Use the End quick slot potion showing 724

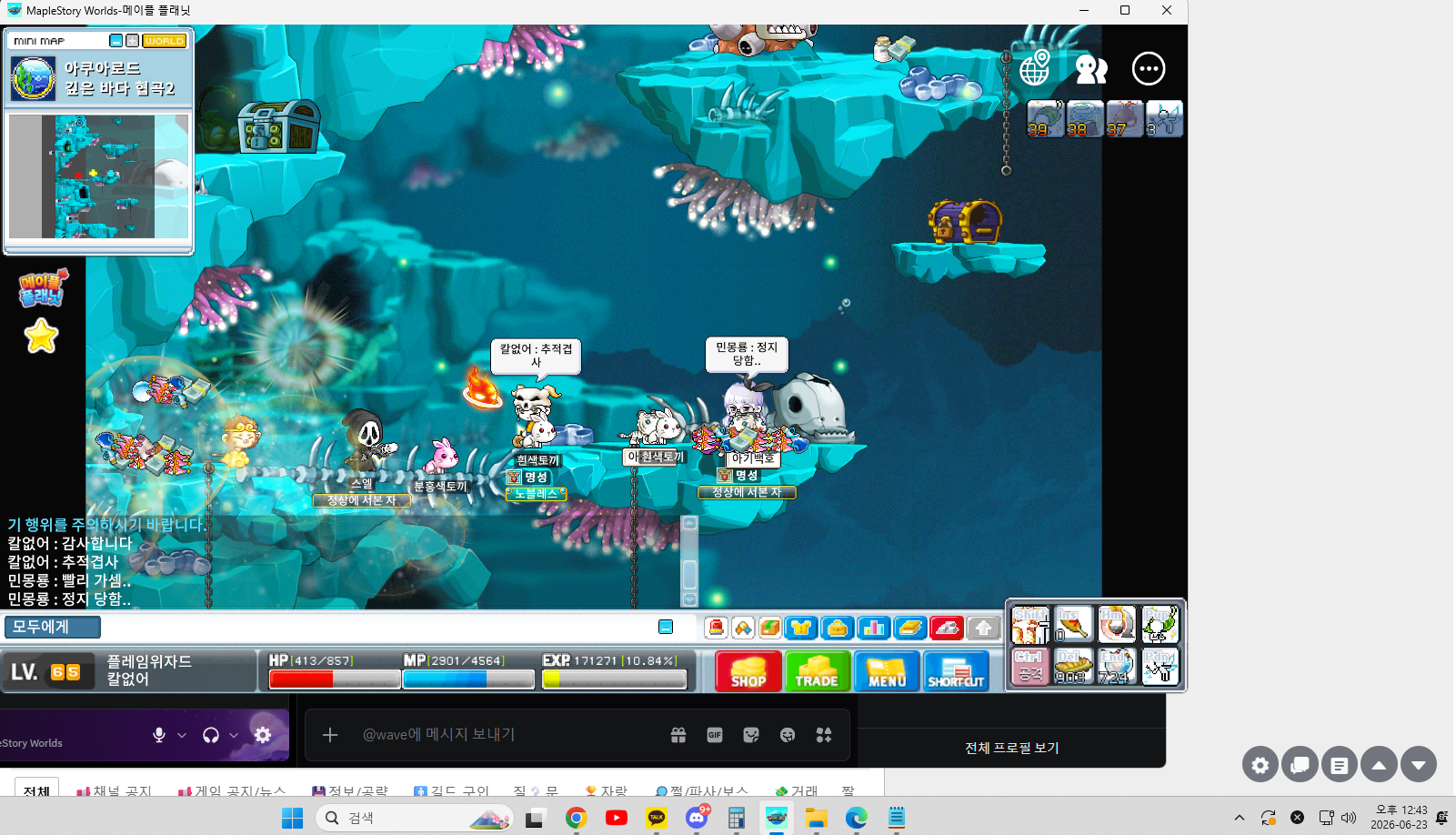pos(1117,667)
